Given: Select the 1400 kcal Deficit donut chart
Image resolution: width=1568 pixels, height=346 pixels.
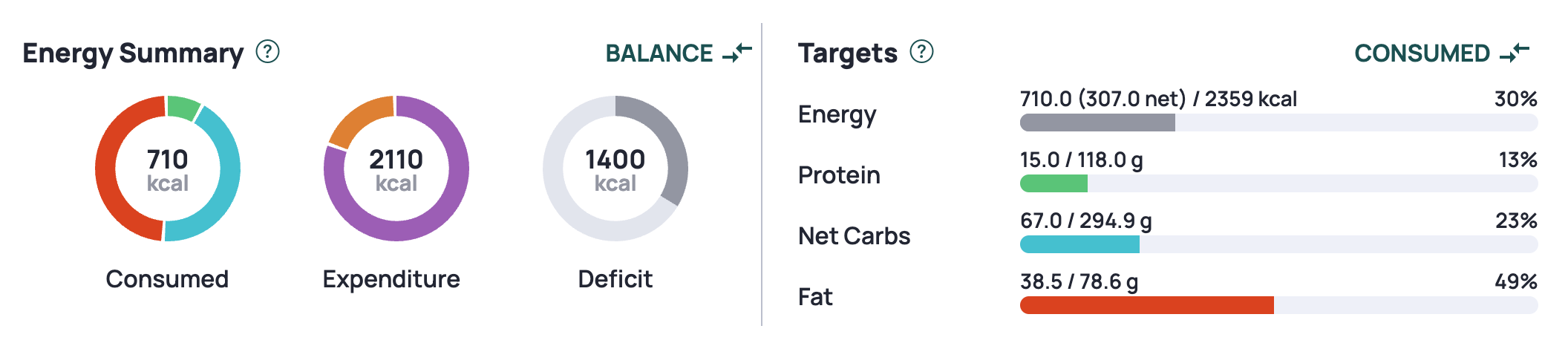Looking at the screenshot, I should tap(615, 169).
